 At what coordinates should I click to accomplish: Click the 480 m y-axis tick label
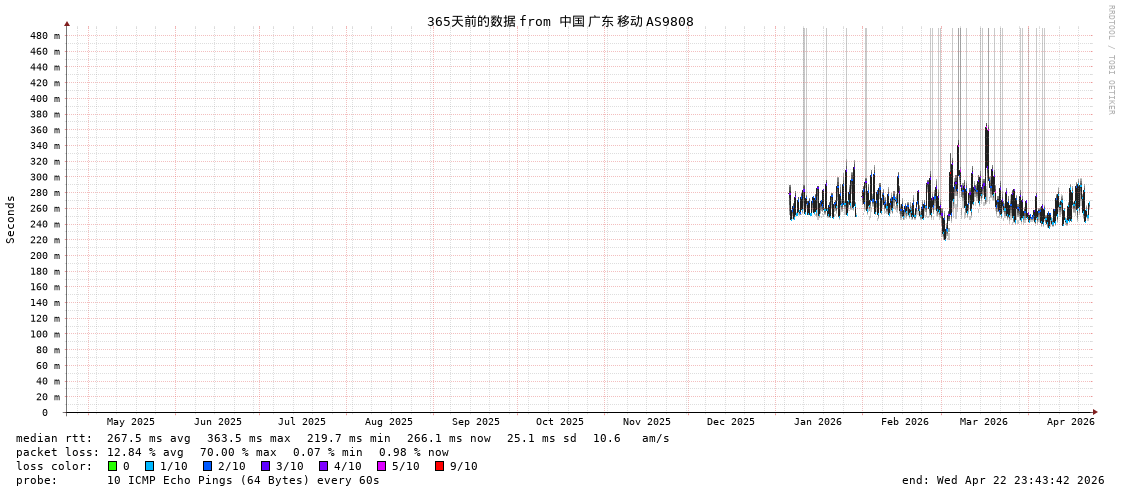pos(45,36)
